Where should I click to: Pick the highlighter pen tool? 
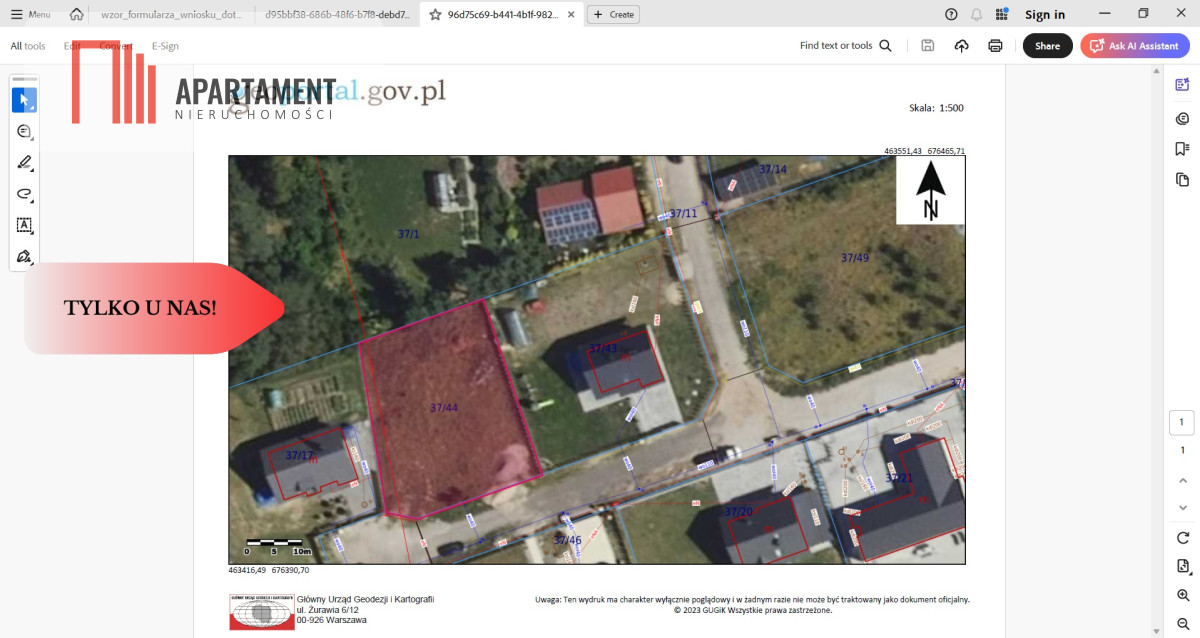[x=24, y=163]
